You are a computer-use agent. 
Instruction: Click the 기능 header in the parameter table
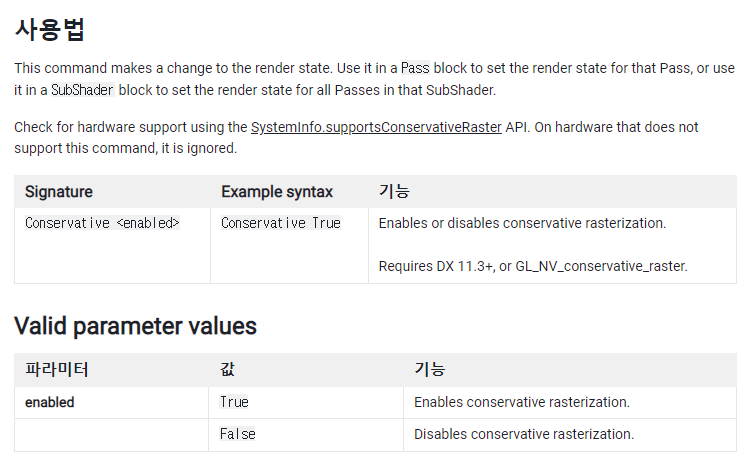tap(429, 369)
